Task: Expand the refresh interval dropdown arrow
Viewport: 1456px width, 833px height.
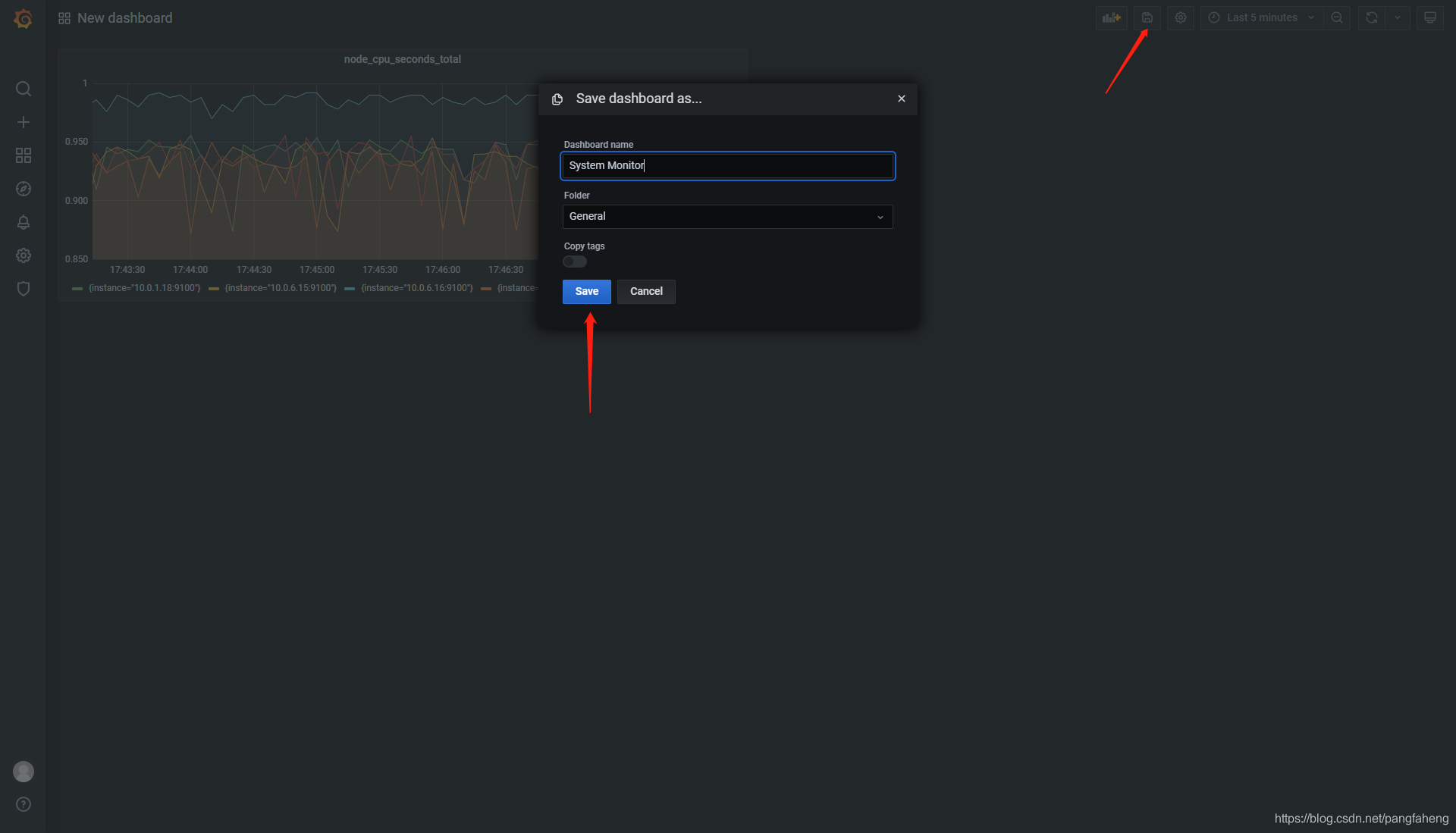Action: click(x=1398, y=17)
